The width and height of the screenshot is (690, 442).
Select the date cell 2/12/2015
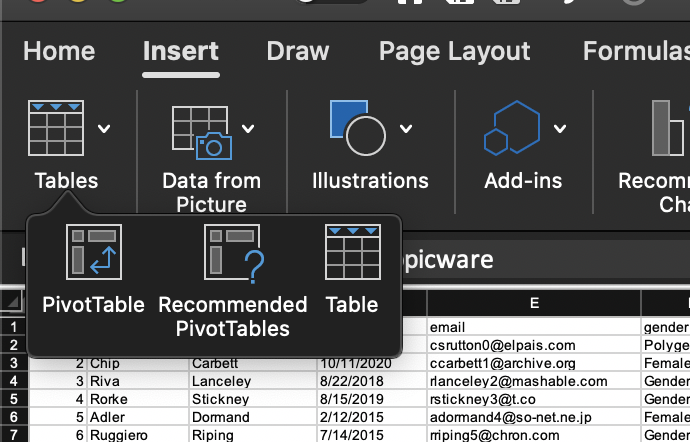pos(372,417)
